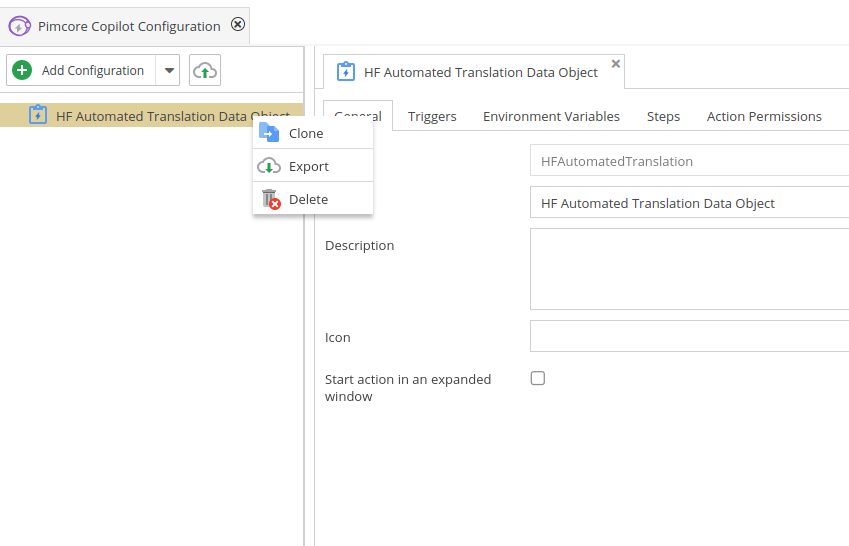Open the Steps tab
Viewport: 849px width, 546px height.
663,116
